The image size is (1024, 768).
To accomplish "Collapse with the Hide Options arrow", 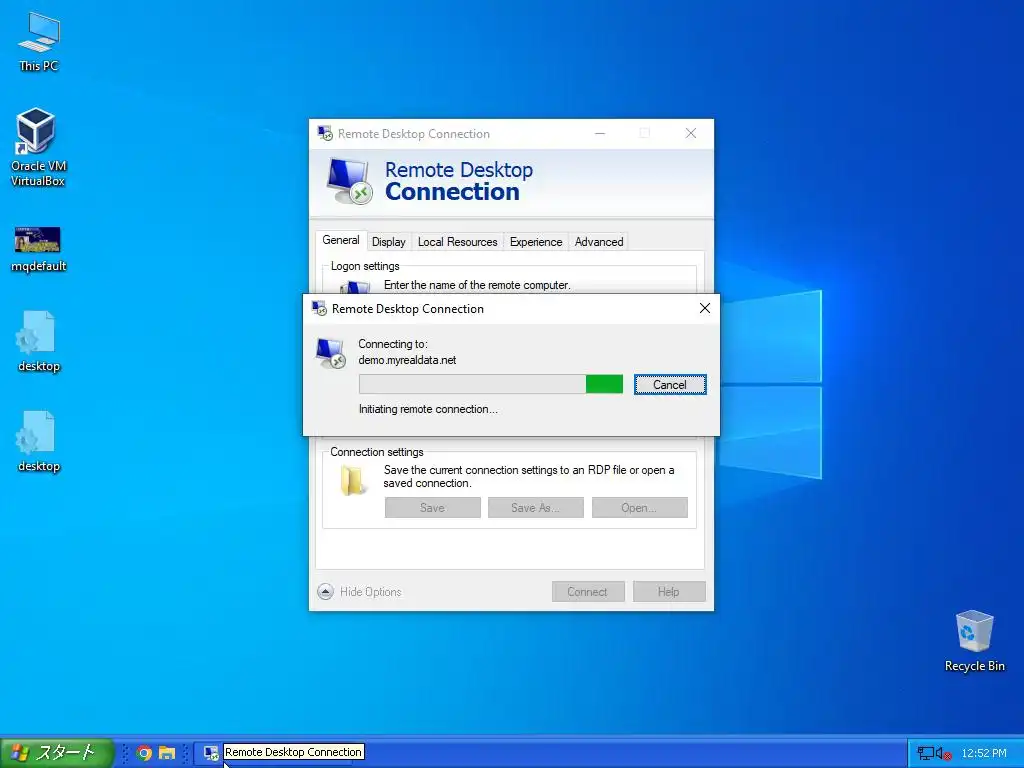I will click(325, 592).
